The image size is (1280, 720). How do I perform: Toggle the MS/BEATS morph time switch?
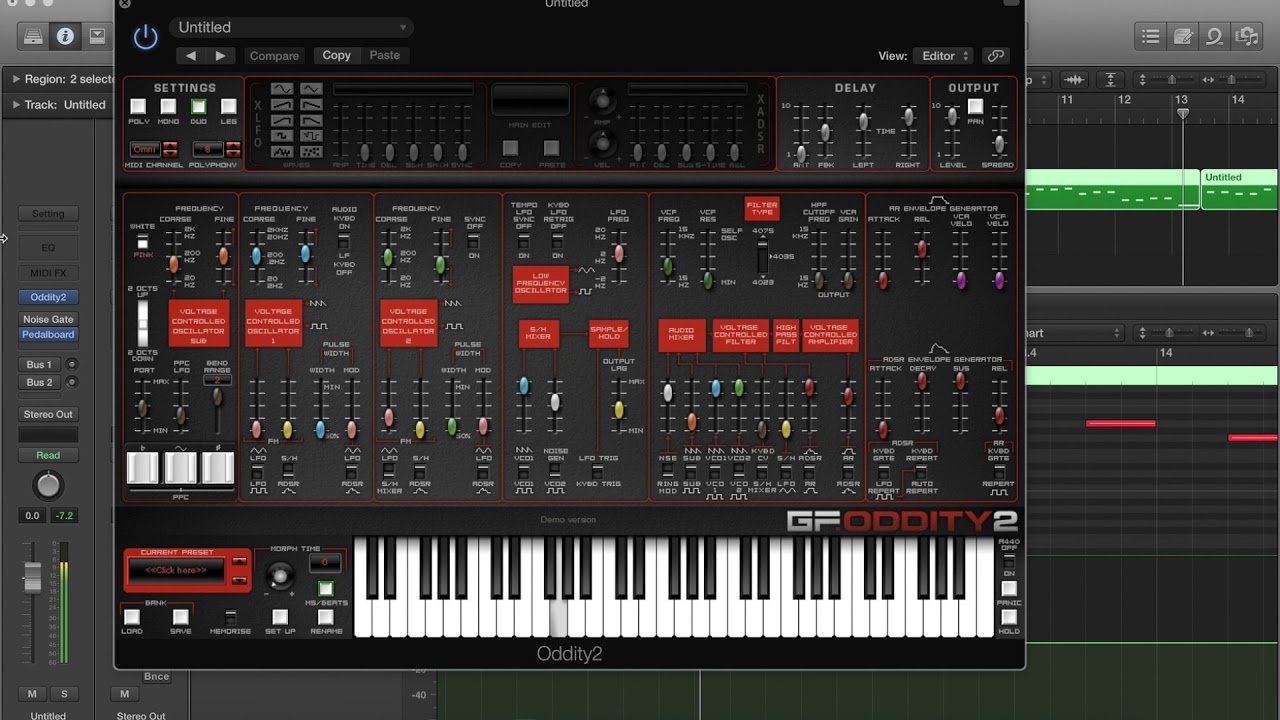coord(325,590)
